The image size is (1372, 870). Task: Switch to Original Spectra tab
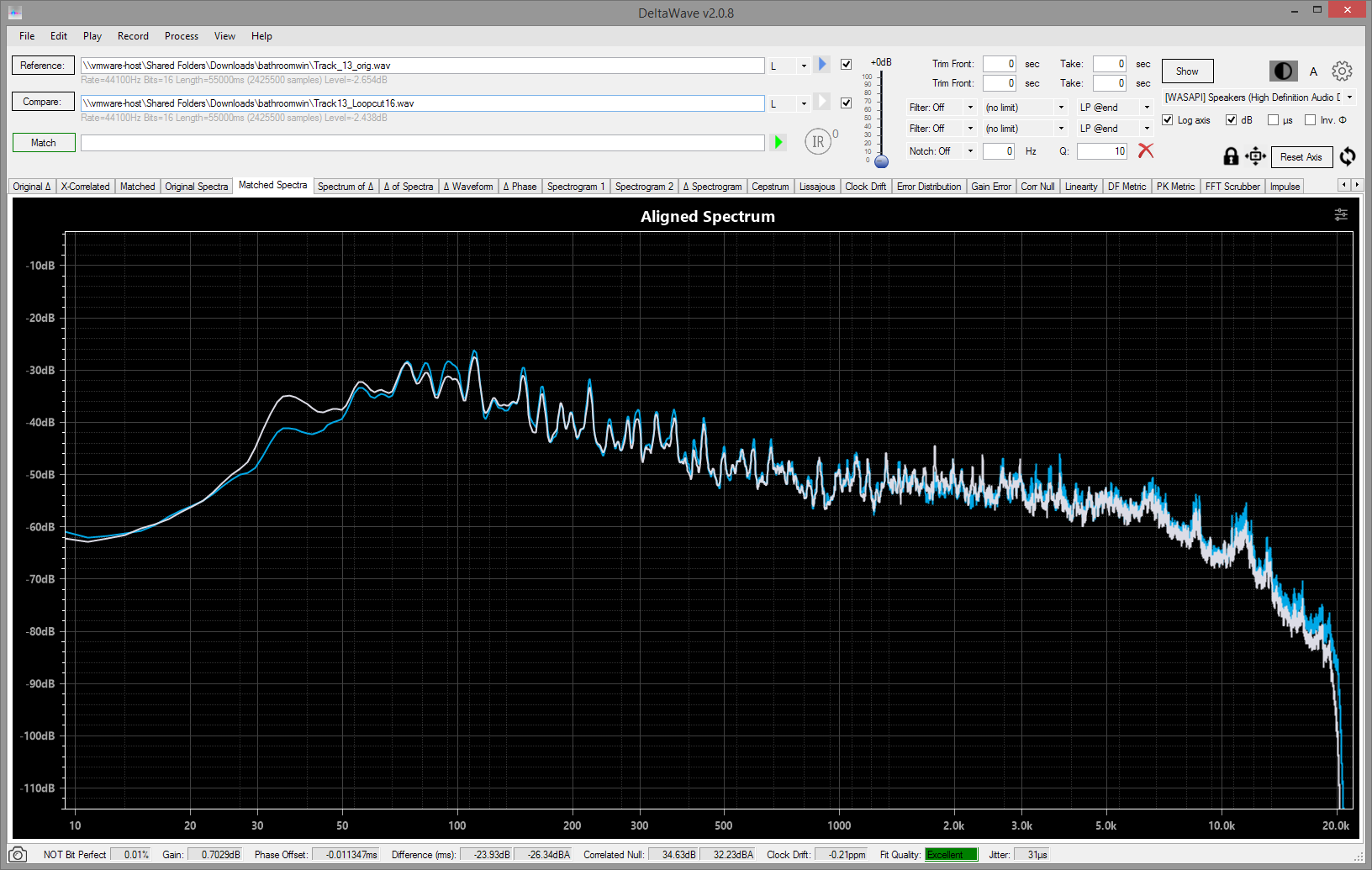tap(196, 187)
